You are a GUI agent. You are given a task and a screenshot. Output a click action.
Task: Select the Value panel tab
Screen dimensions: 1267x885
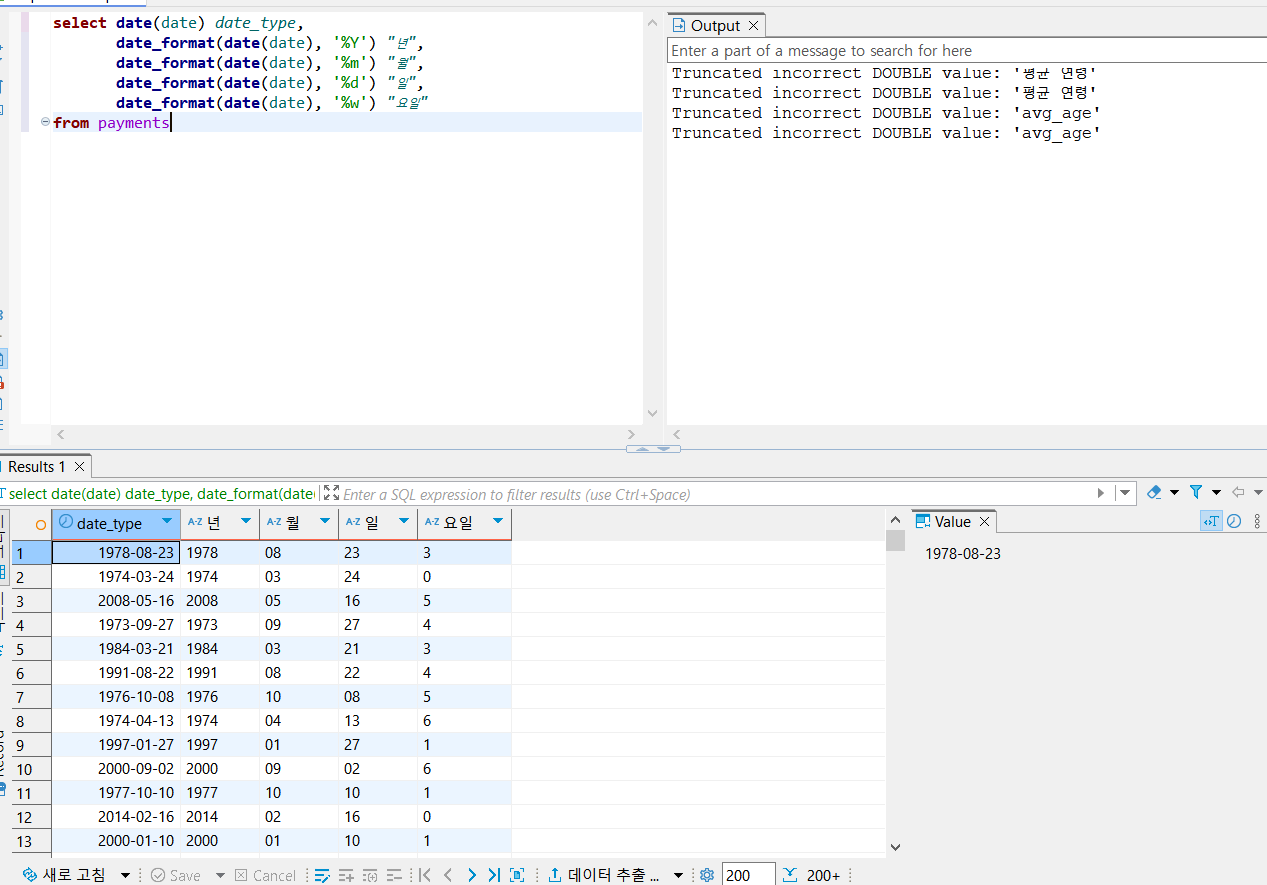coord(952,521)
